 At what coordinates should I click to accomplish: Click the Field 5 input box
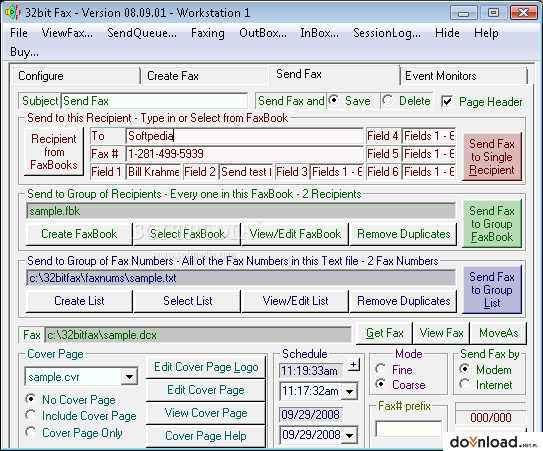pos(429,153)
